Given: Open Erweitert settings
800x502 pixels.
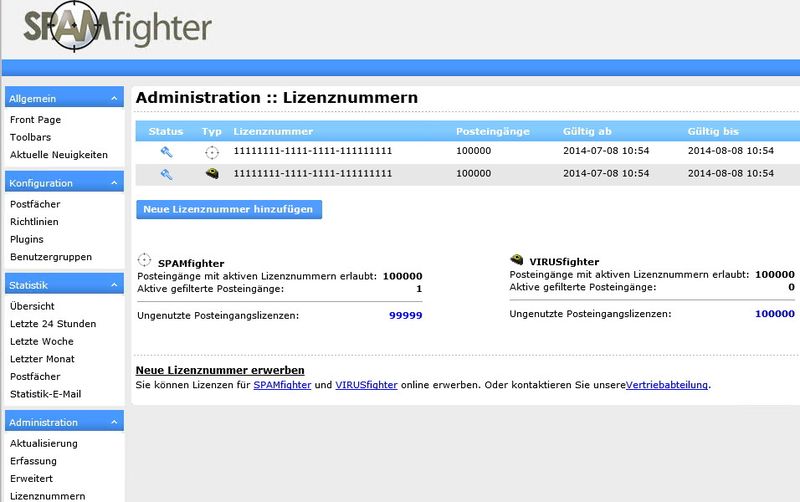Looking at the screenshot, I should tap(31, 479).
